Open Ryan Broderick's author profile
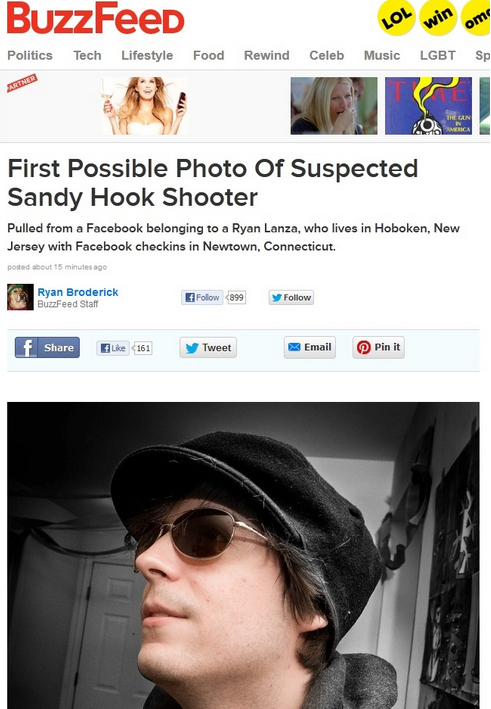Image resolution: width=491 pixels, height=709 pixels. (x=78, y=292)
